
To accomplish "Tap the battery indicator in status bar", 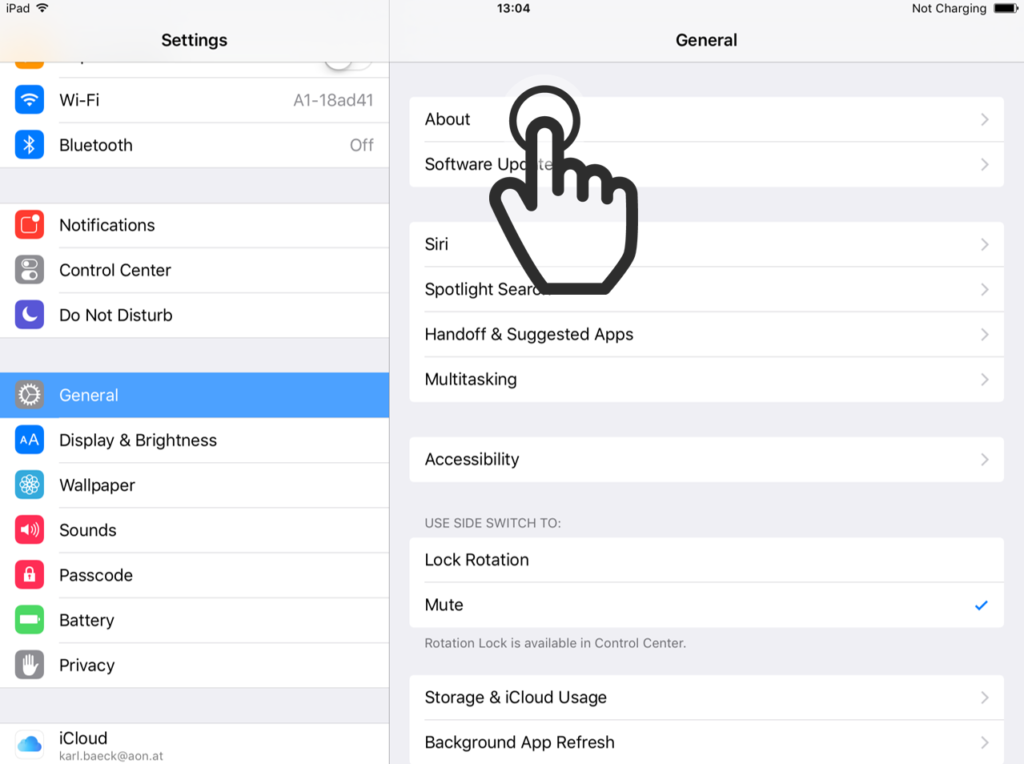I will 1006,8.
